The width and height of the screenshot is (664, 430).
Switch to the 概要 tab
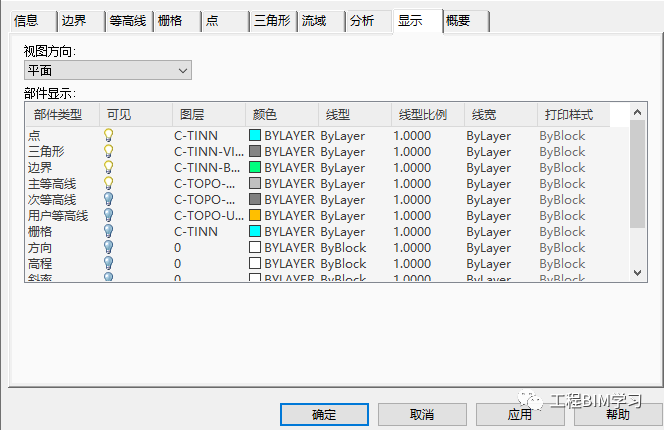tap(466, 21)
